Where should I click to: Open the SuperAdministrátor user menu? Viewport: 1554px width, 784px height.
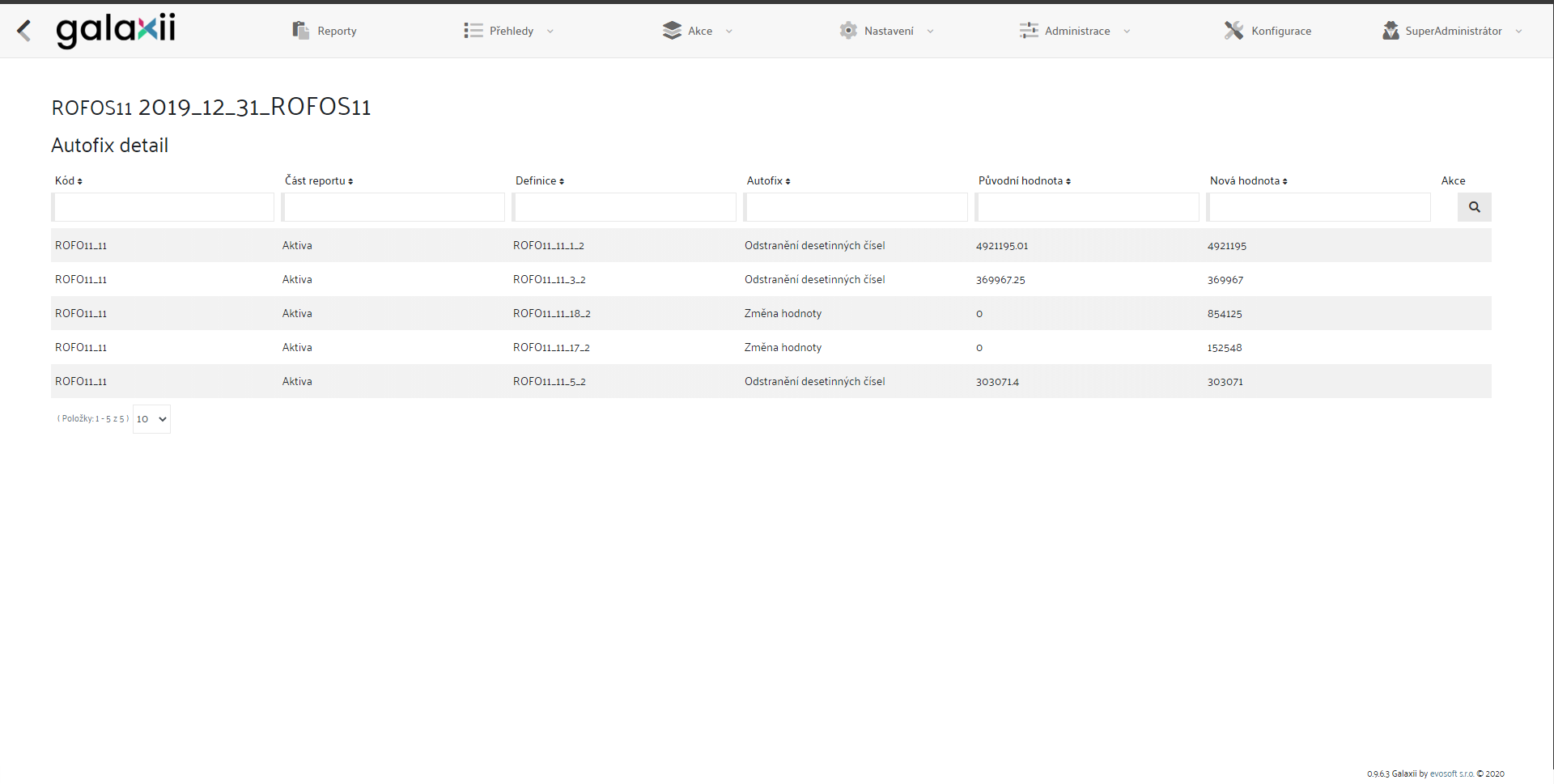pyautogui.click(x=1453, y=31)
